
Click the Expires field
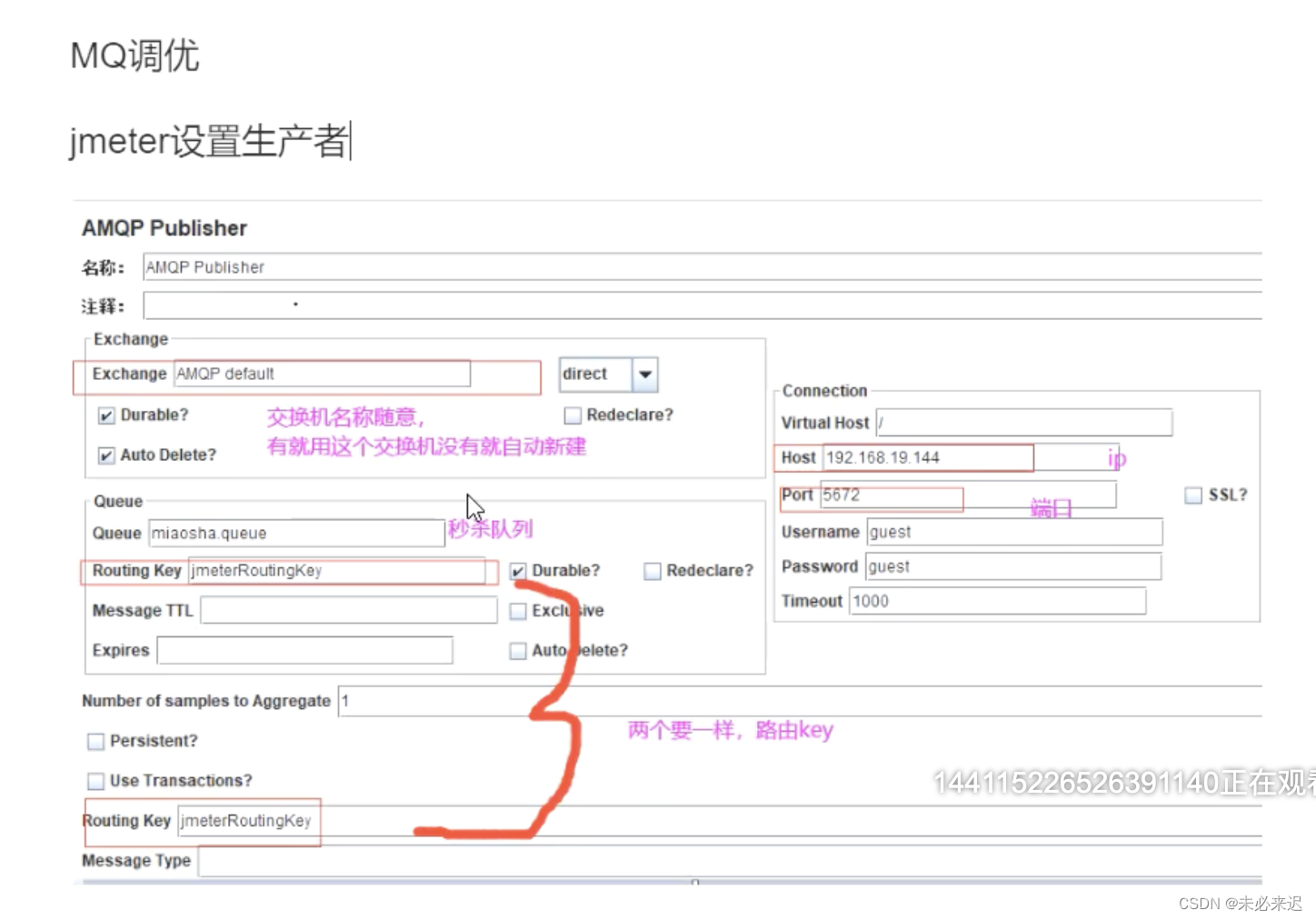point(304,650)
